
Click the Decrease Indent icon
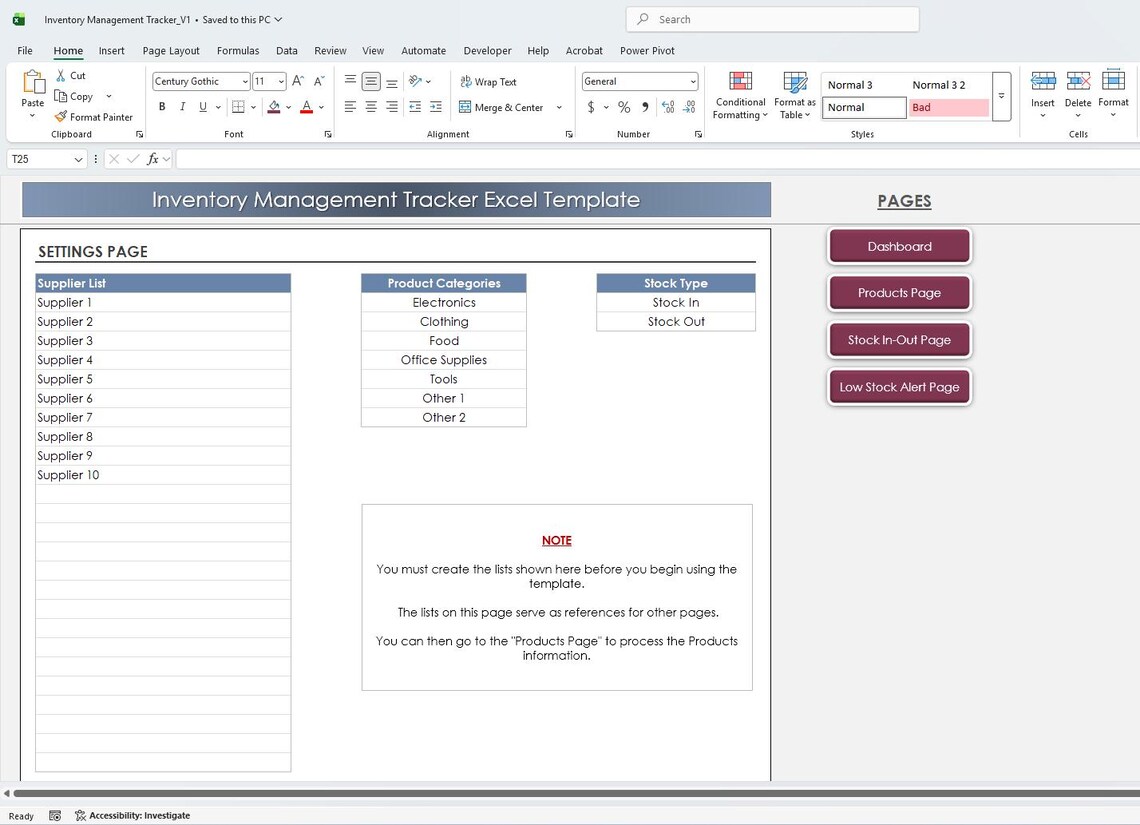(415, 107)
